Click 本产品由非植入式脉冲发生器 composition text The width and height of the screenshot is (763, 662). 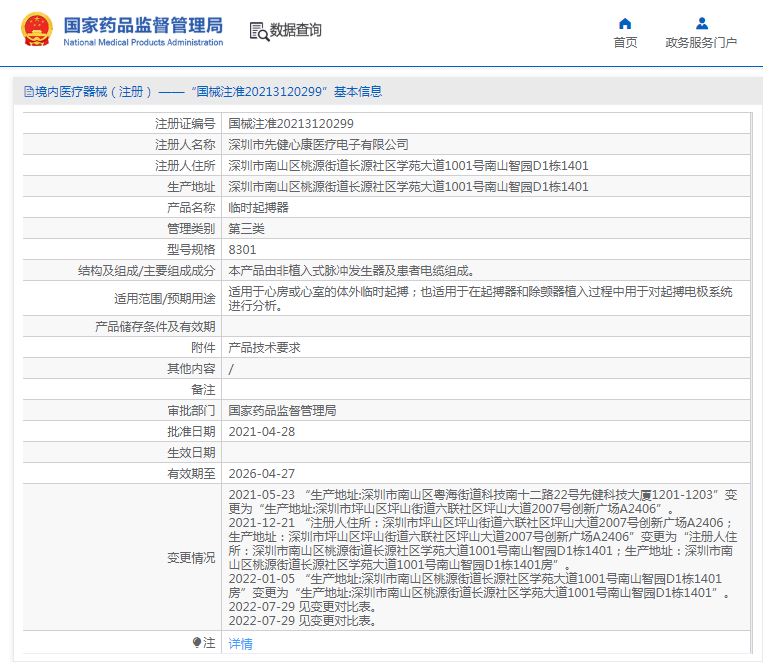[351, 270]
